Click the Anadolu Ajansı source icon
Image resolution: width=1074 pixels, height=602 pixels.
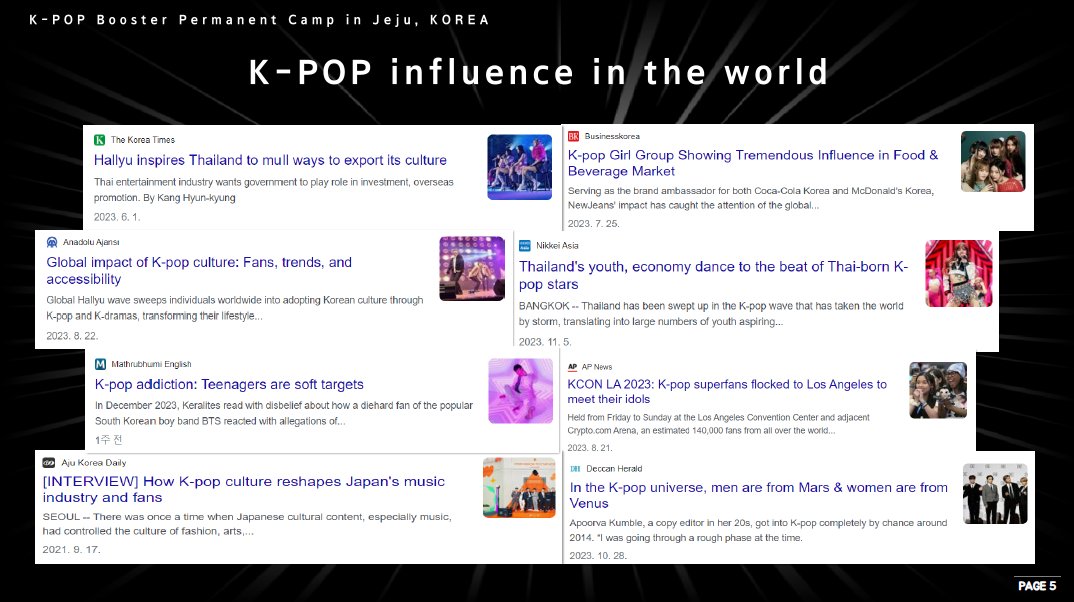coord(52,242)
